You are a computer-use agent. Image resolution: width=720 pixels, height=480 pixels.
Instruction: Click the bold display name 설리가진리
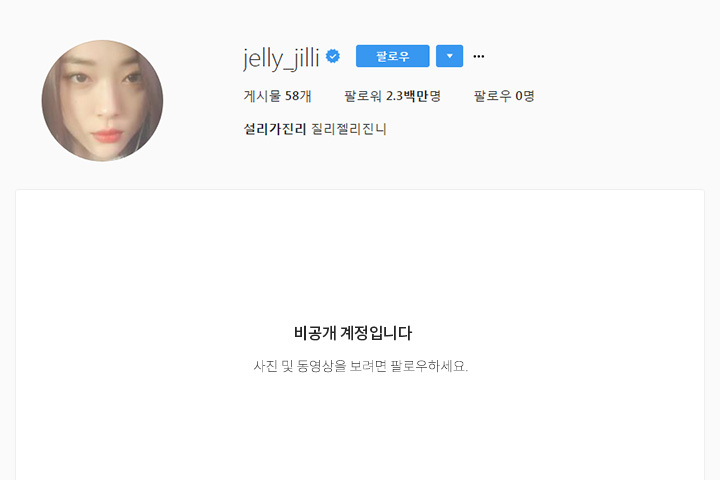click(x=275, y=129)
